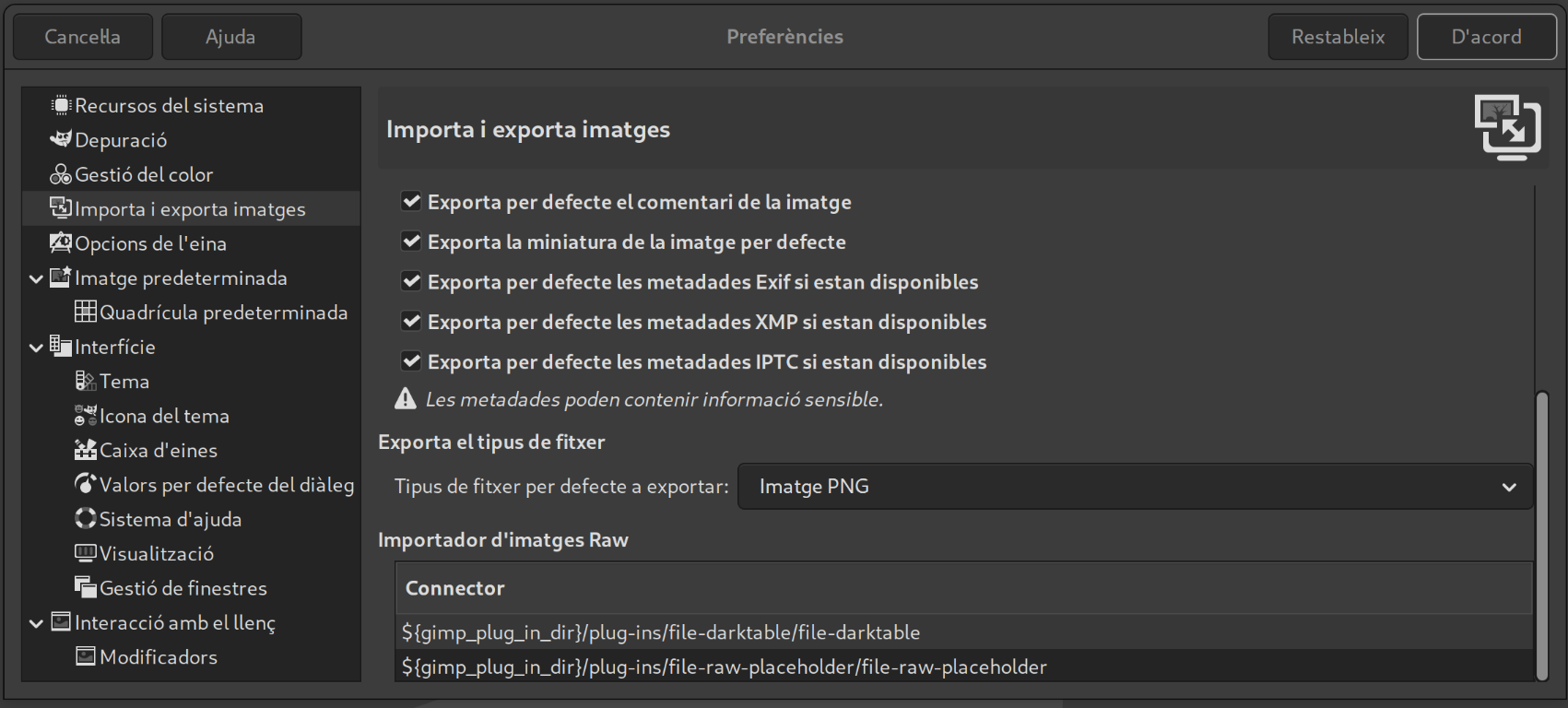
Task: Open the Visualització preferences page
Action: [x=156, y=554]
